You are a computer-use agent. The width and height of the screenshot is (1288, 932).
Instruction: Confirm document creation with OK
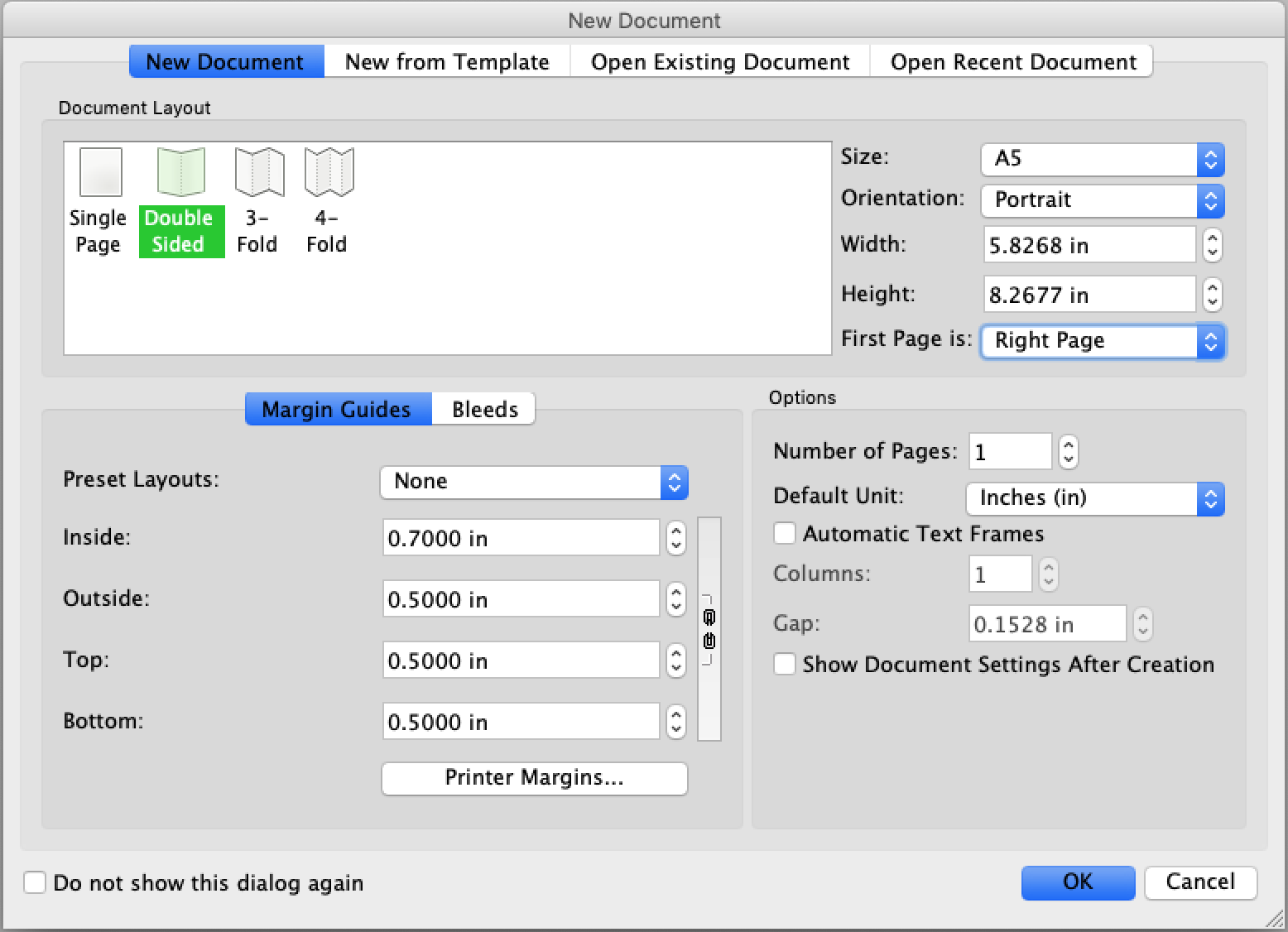click(1078, 882)
